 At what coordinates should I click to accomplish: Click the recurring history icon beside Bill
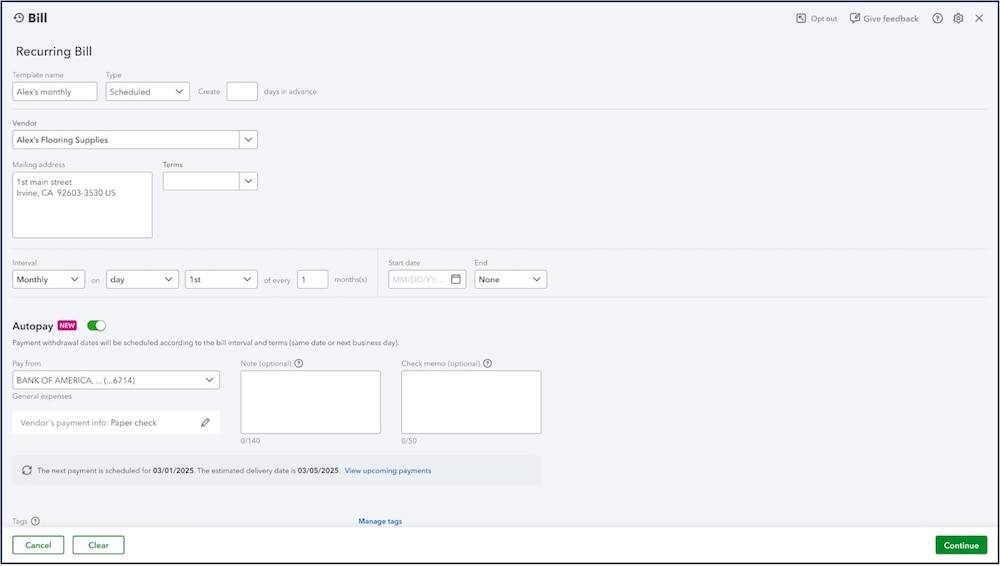click(x=18, y=18)
